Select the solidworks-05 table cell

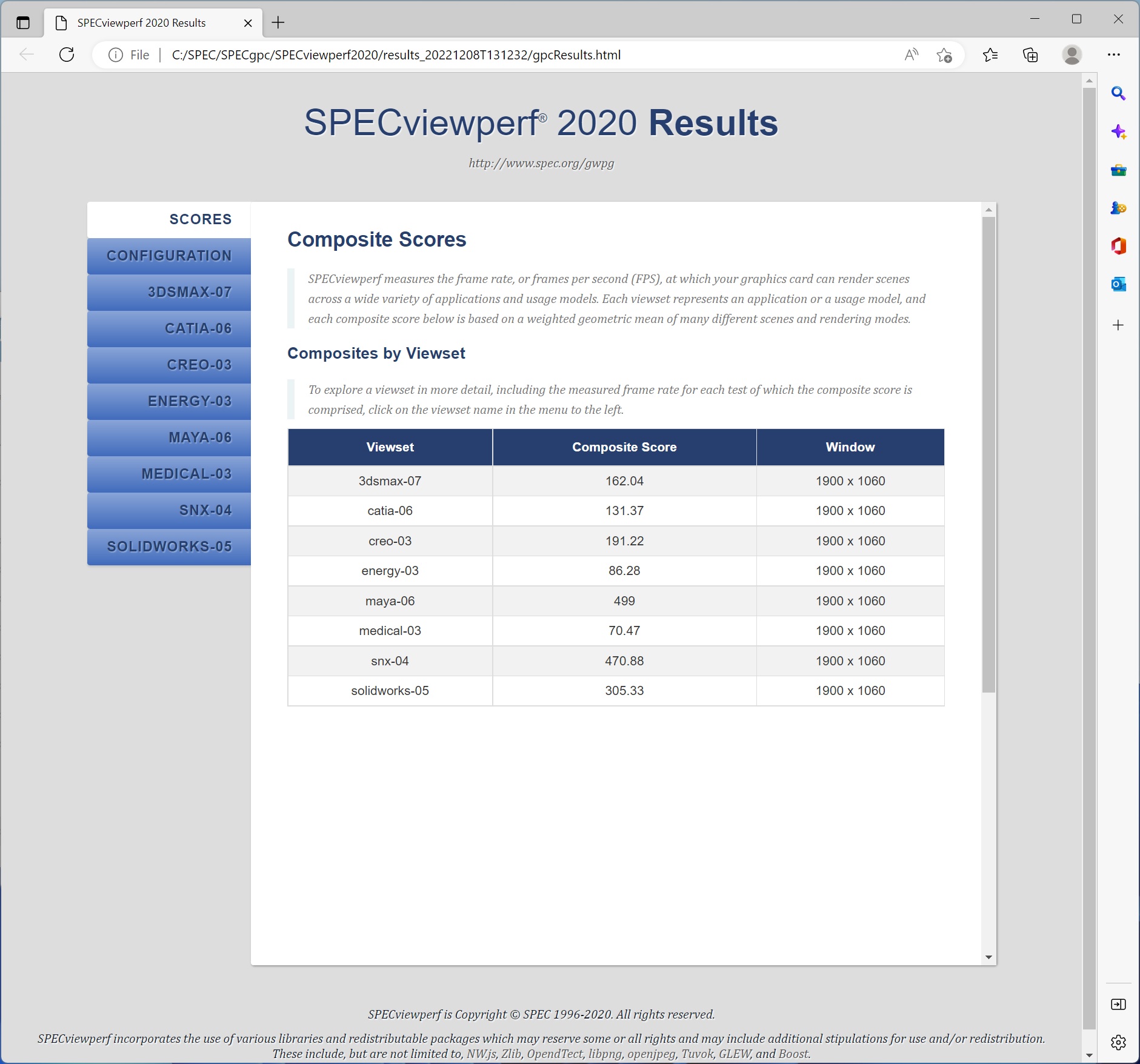[390, 691]
